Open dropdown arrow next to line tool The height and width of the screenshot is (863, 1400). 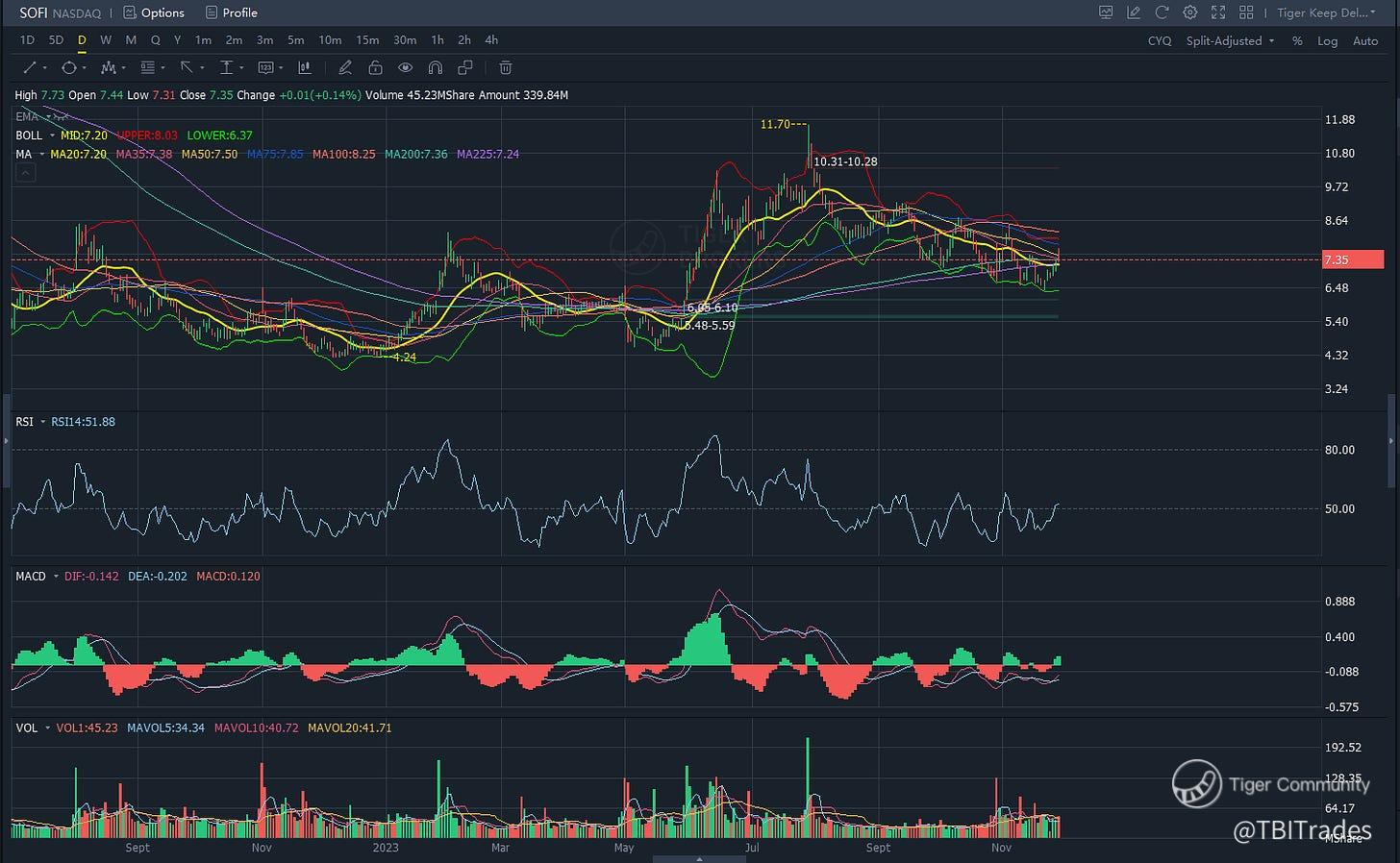point(44,68)
